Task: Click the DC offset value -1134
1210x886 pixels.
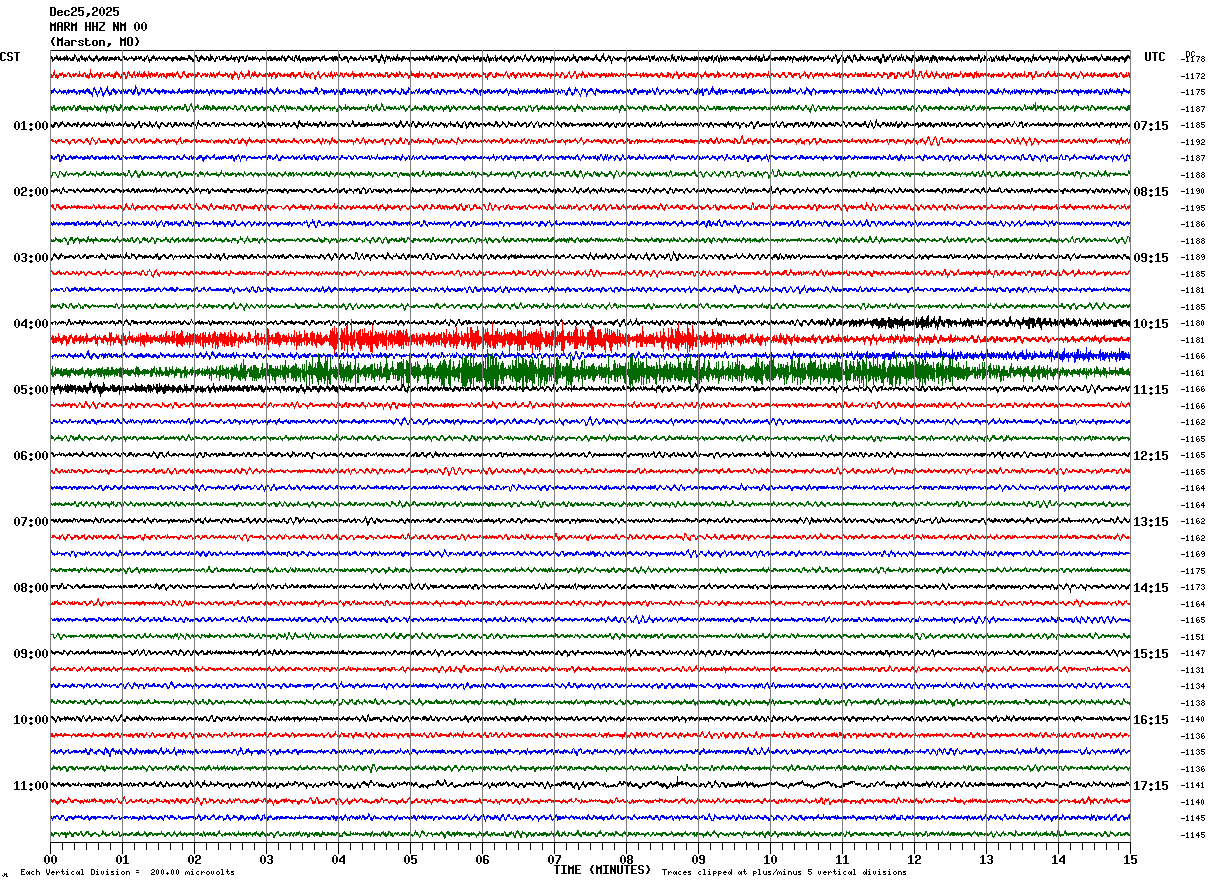Action: pyautogui.click(x=1193, y=686)
